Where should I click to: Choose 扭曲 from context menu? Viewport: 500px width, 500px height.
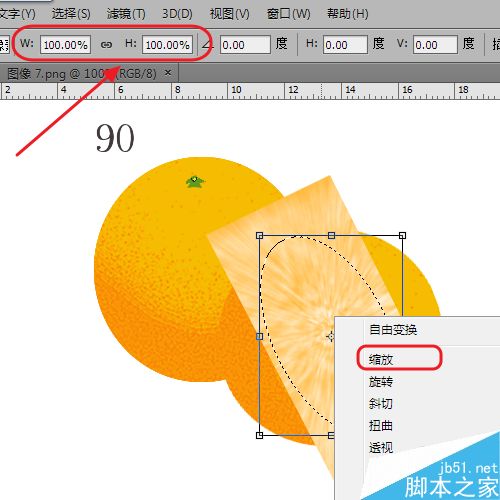click(x=381, y=426)
